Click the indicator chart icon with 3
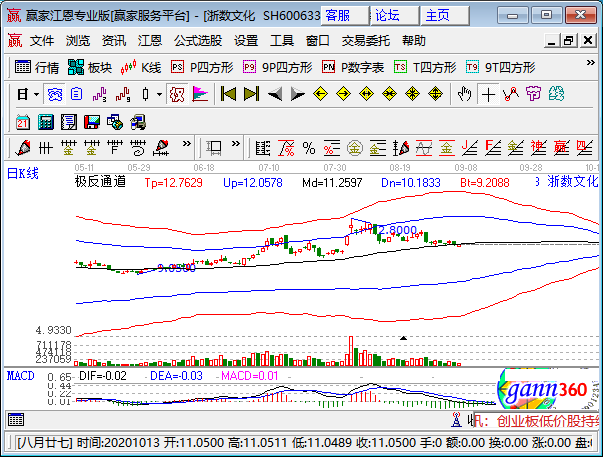The width and height of the screenshot is (603, 457). (x=100, y=94)
